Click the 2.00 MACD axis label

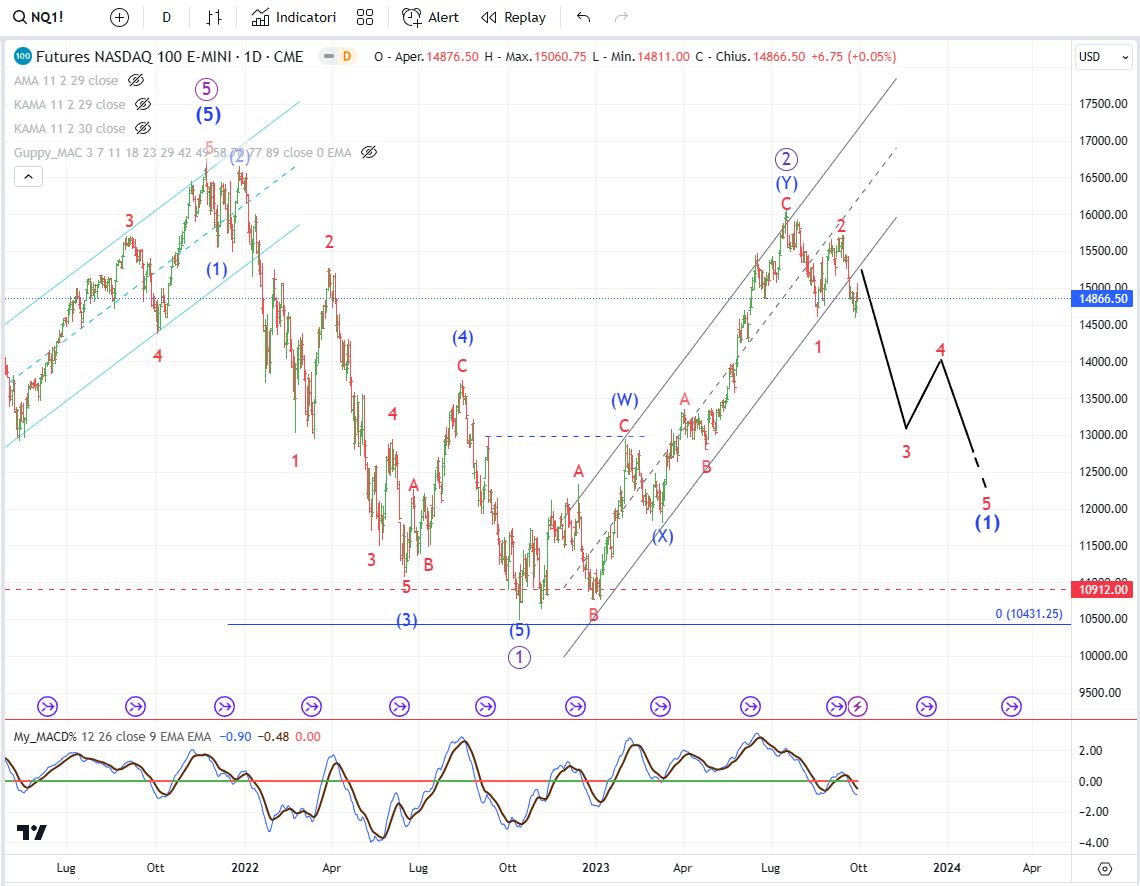point(1091,751)
